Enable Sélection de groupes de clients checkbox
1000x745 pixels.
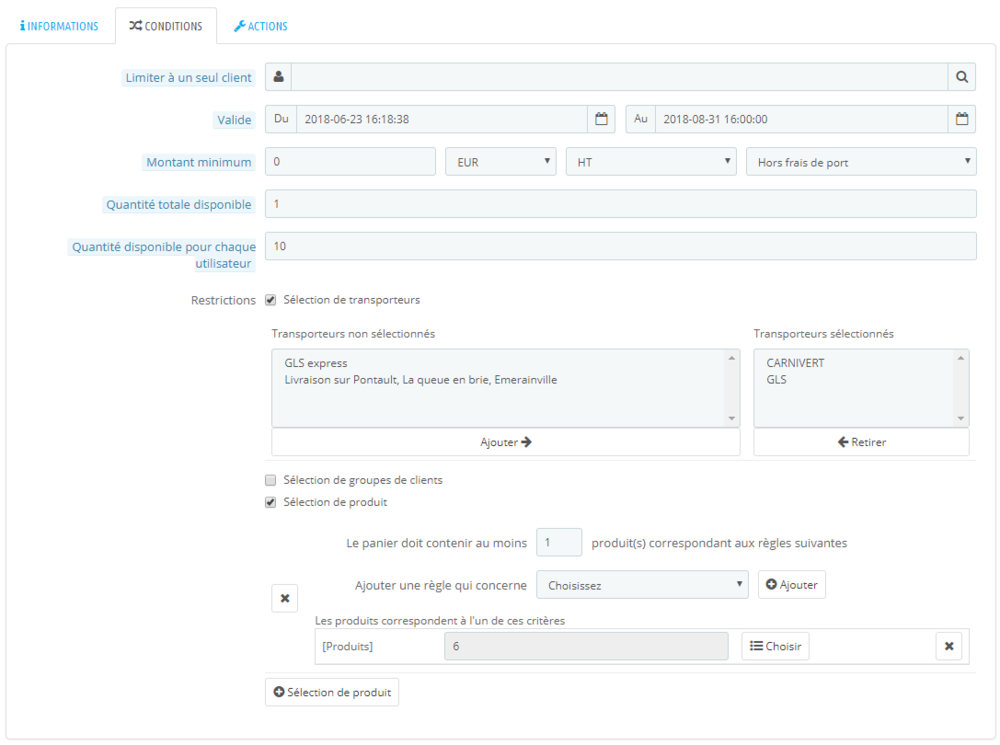pyautogui.click(x=270, y=480)
